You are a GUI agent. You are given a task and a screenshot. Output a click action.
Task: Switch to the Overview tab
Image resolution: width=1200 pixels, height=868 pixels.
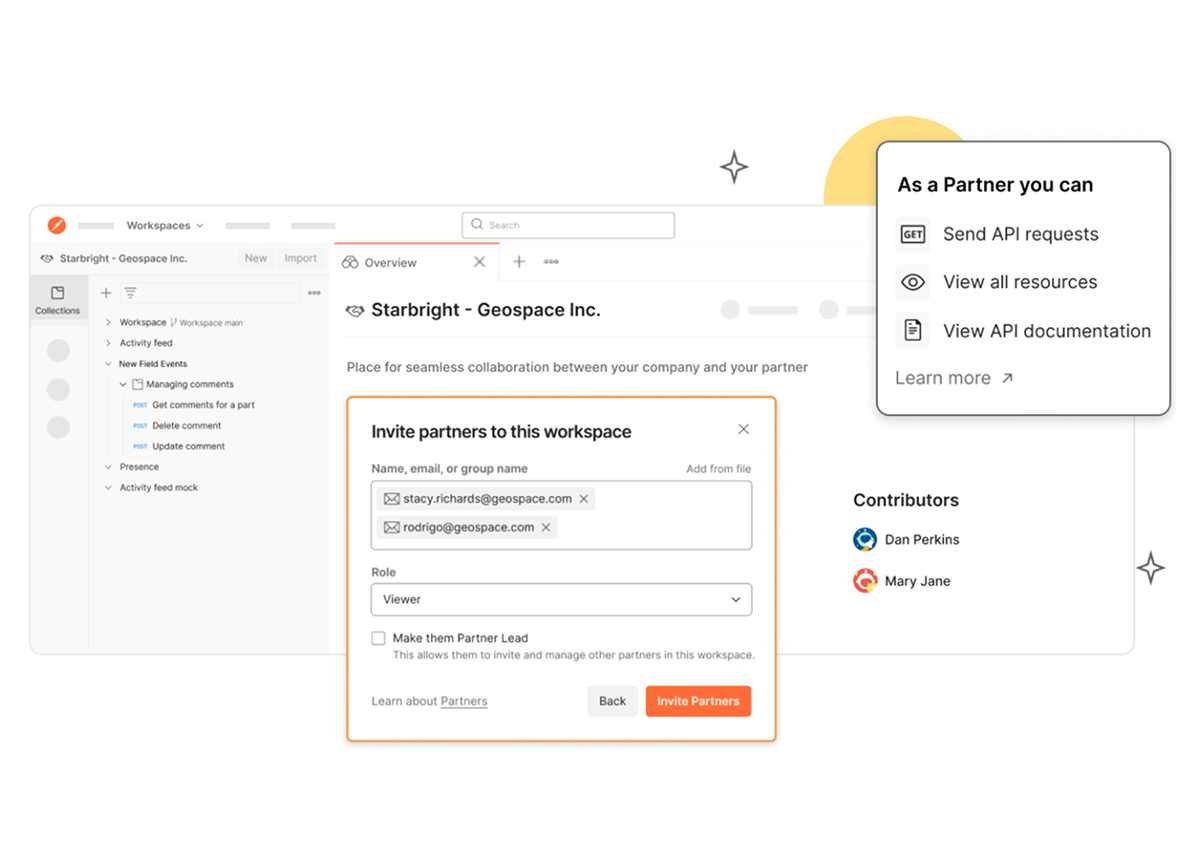pos(390,263)
